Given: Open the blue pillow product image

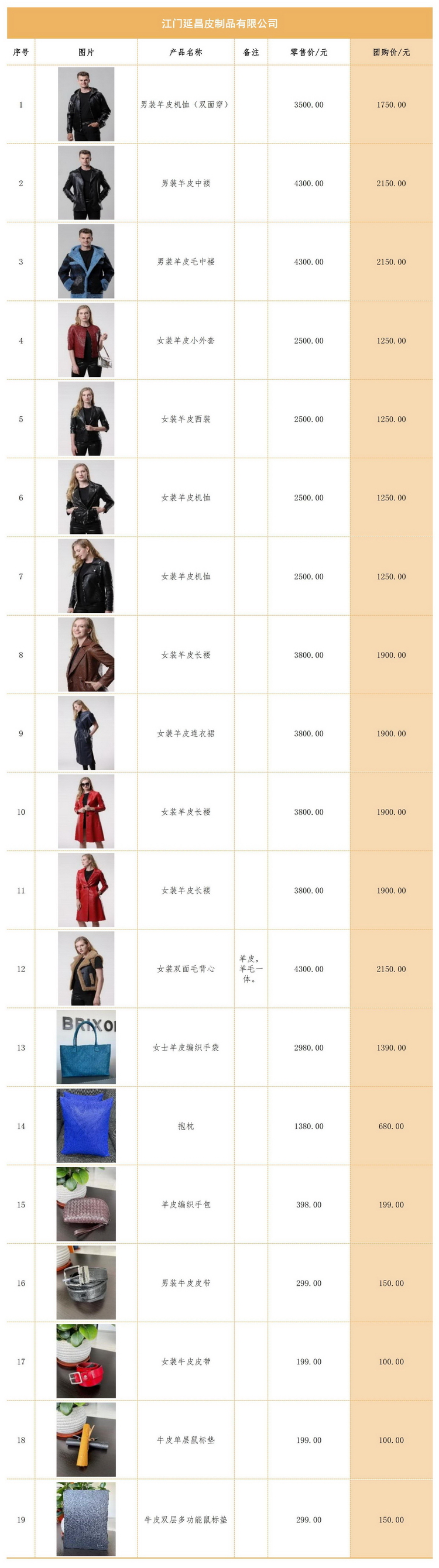Looking at the screenshot, I should tap(86, 1126).
